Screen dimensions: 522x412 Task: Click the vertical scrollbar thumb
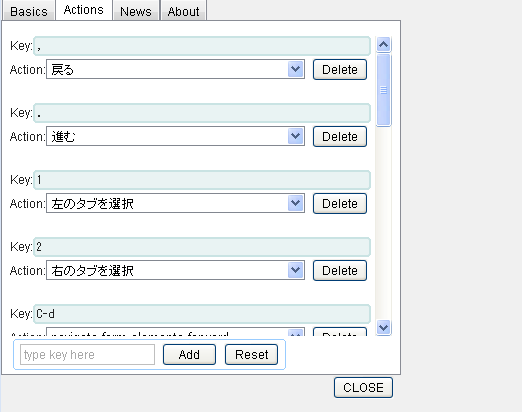point(383,90)
